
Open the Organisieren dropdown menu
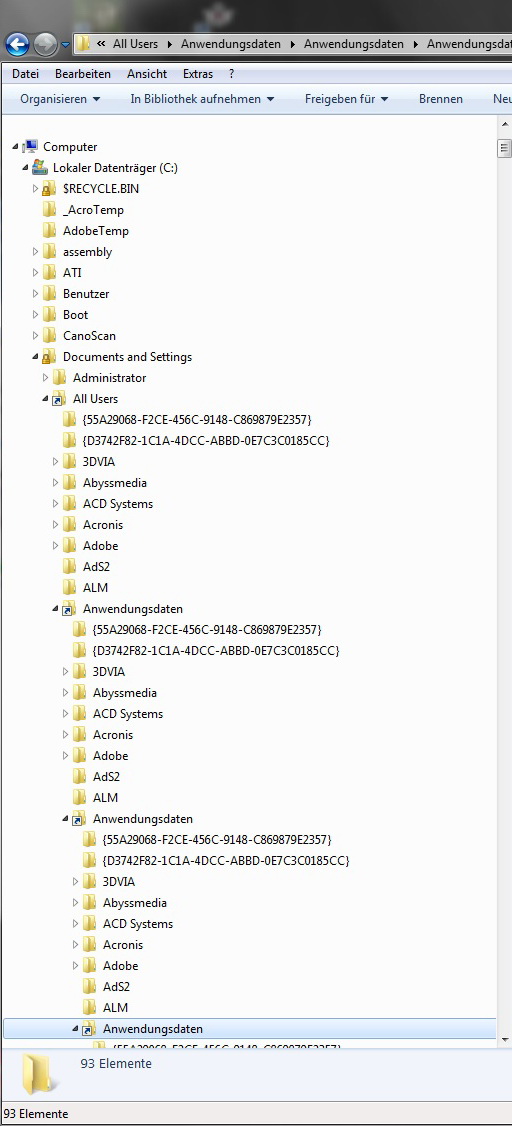[x=60, y=99]
